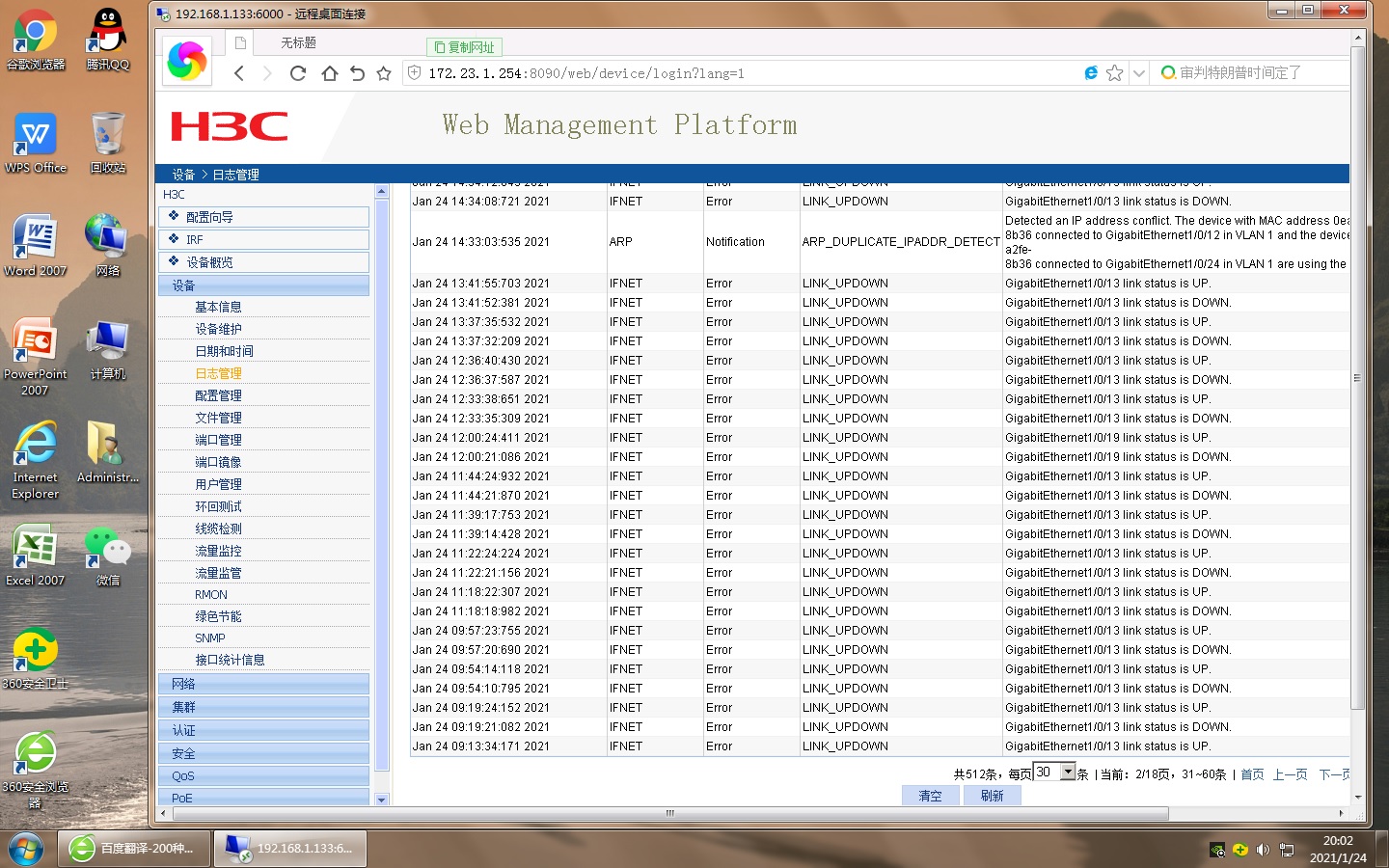Click the bookmark star beside the address bar

tap(384, 73)
